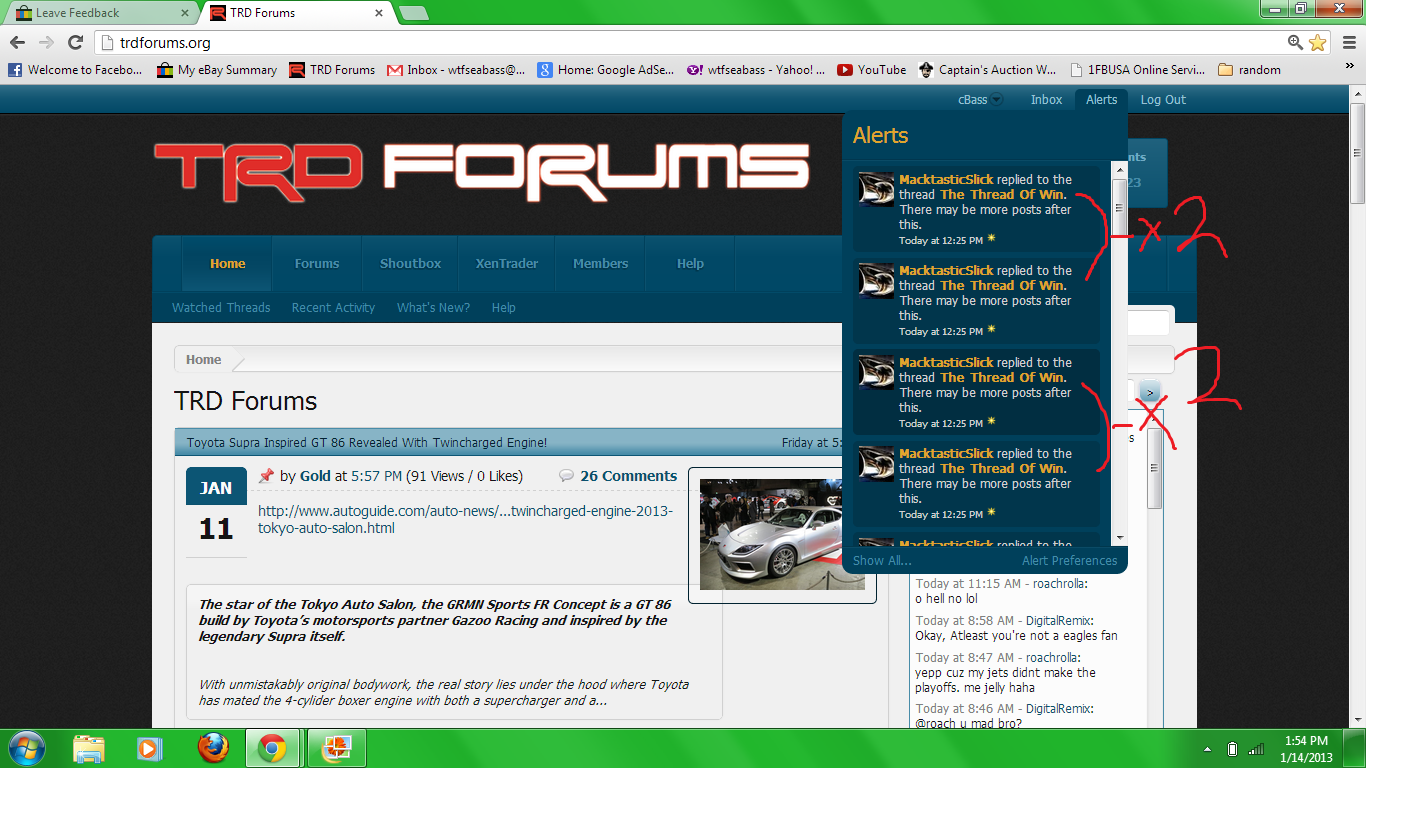The image size is (1426, 830).
Task: Click the Home breadcrumb
Action: pos(203,359)
